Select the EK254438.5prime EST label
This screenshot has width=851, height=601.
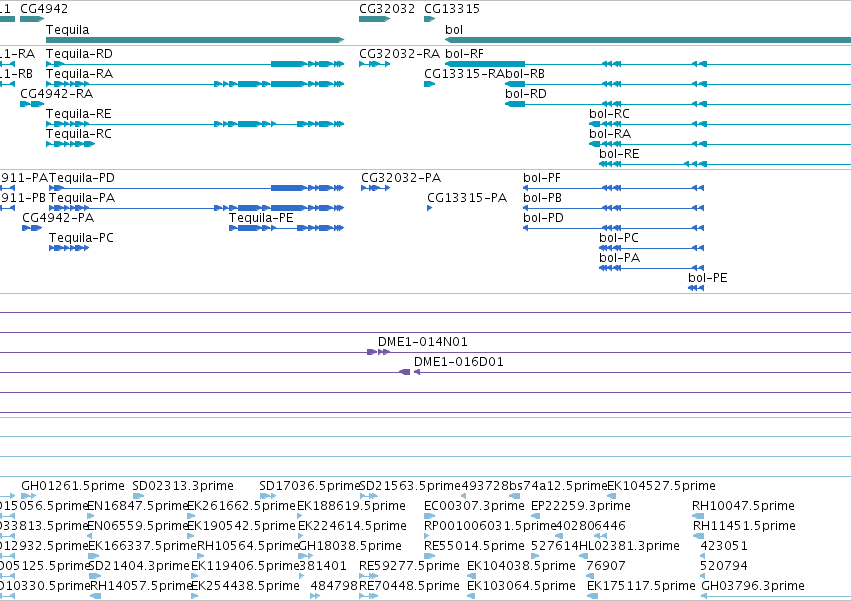tap(245, 586)
